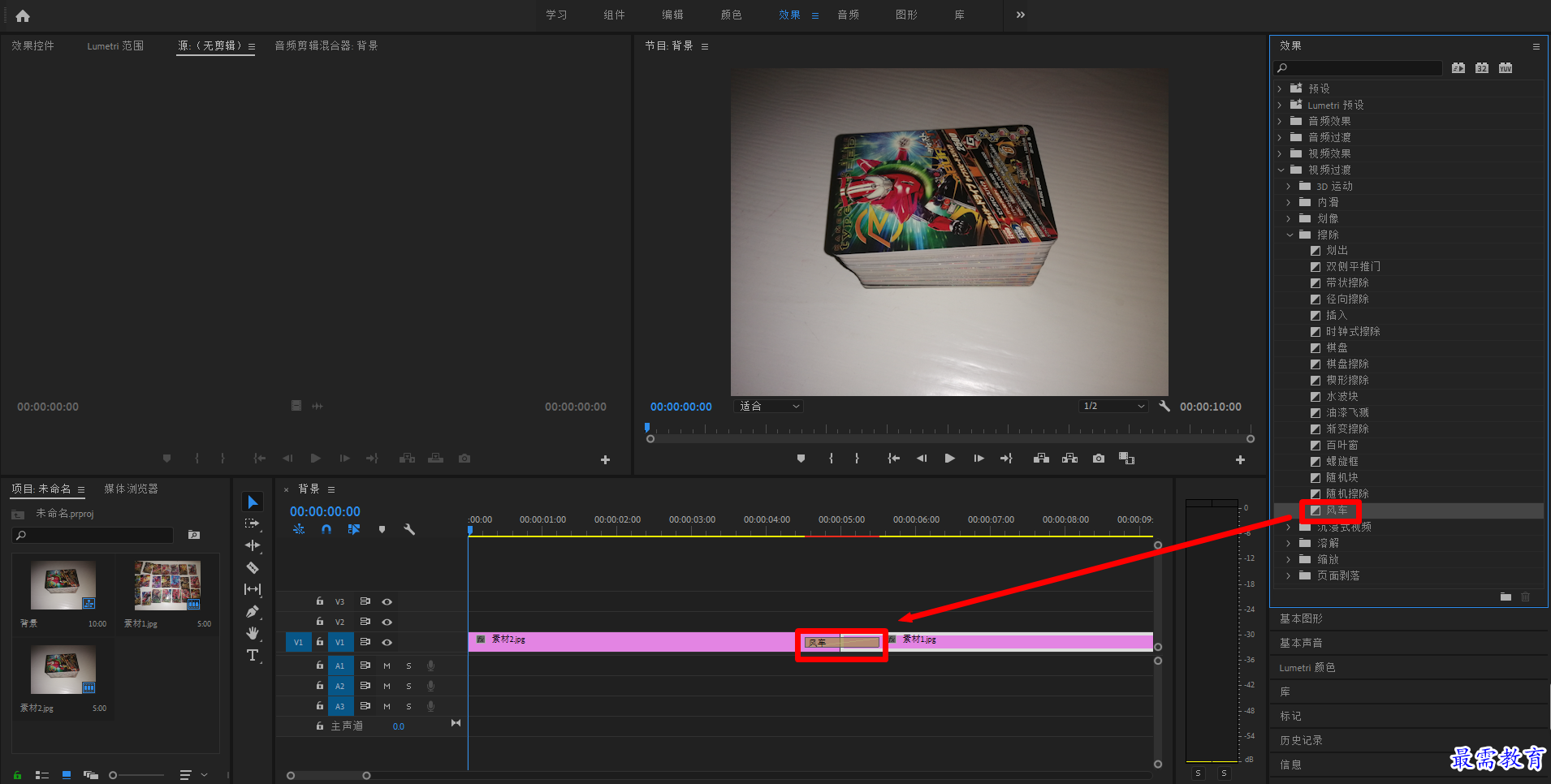The width and height of the screenshot is (1551, 784).
Task: Mute track A1
Action: pyautogui.click(x=387, y=666)
